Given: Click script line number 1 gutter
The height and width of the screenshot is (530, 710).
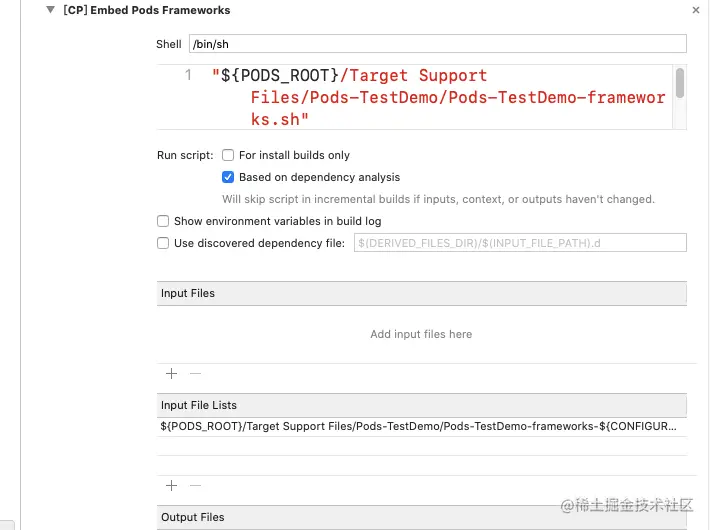Looking at the screenshot, I should (x=188, y=75).
